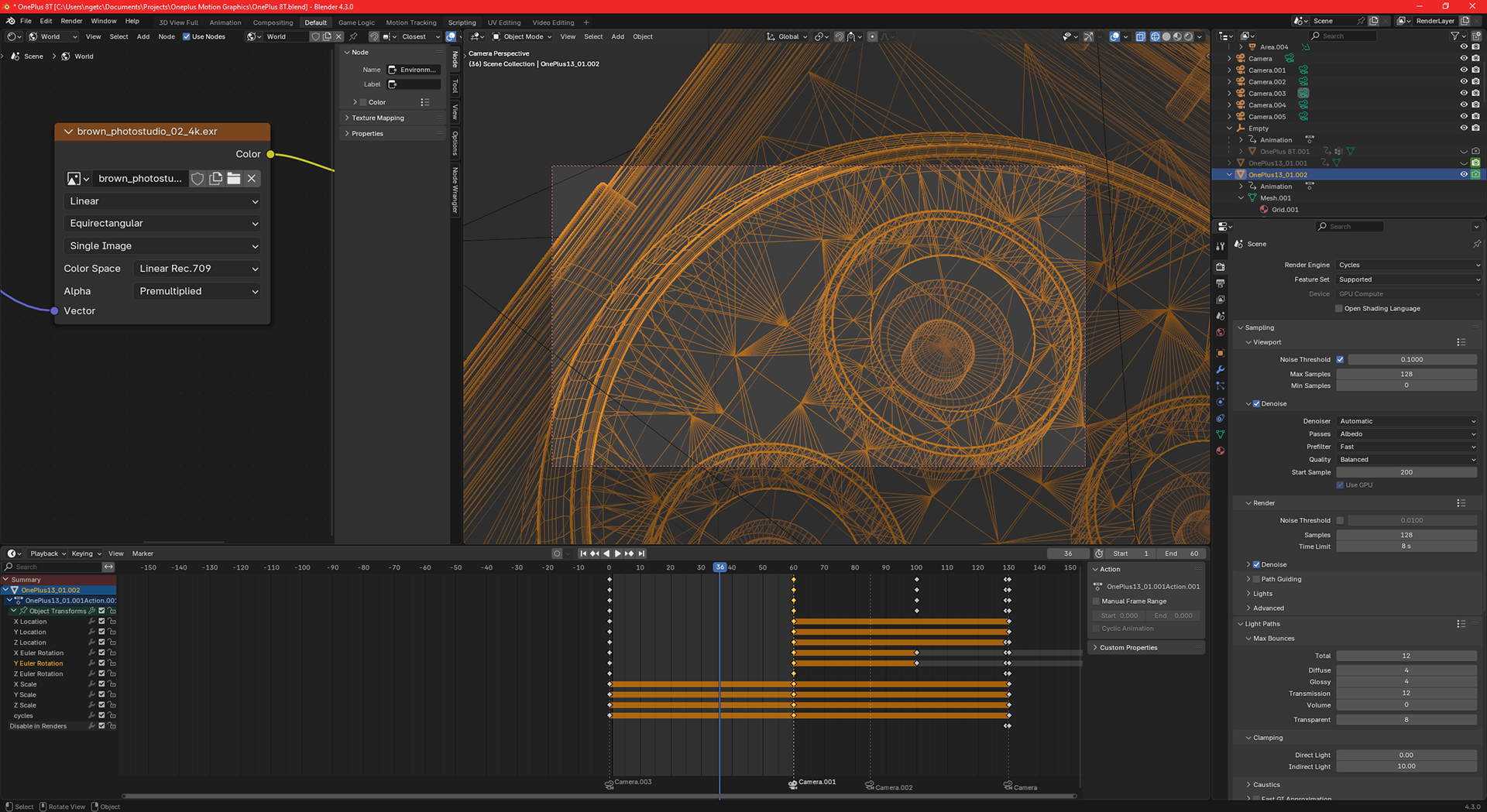Open the World properties tab icon
This screenshot has height=812, width=1487.
1221,332
